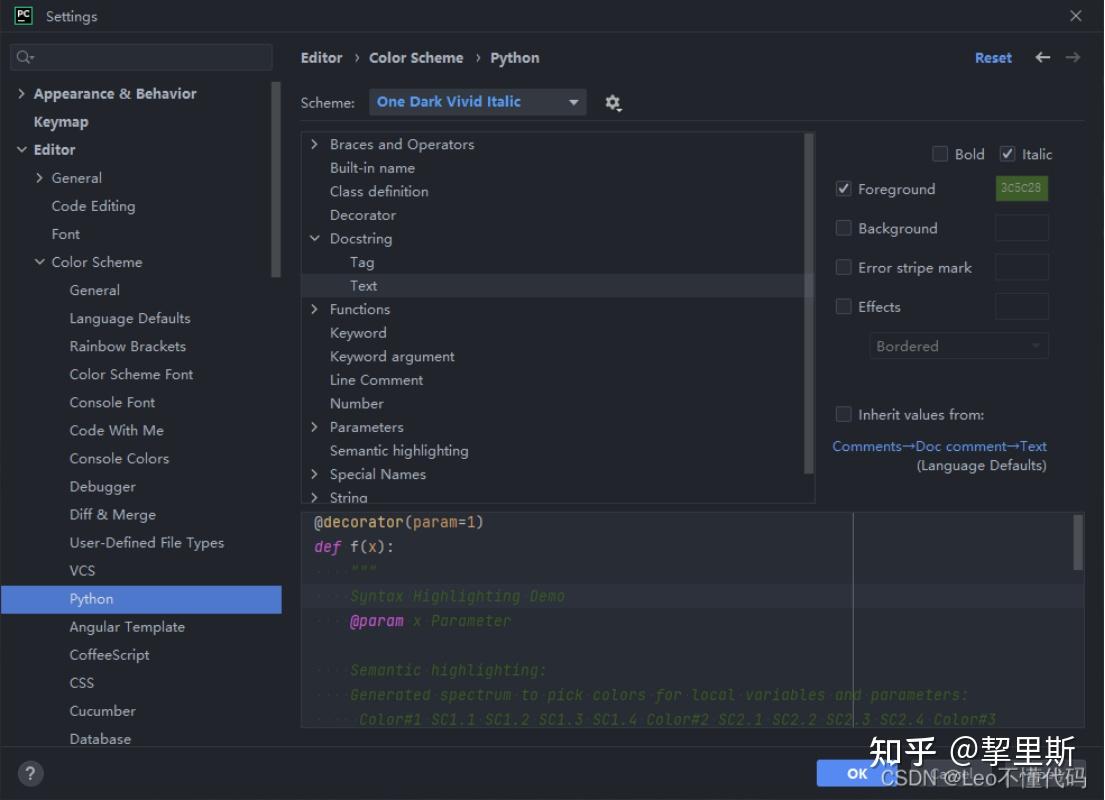Click the PyCharm logo in the title bar

point(22,16)
